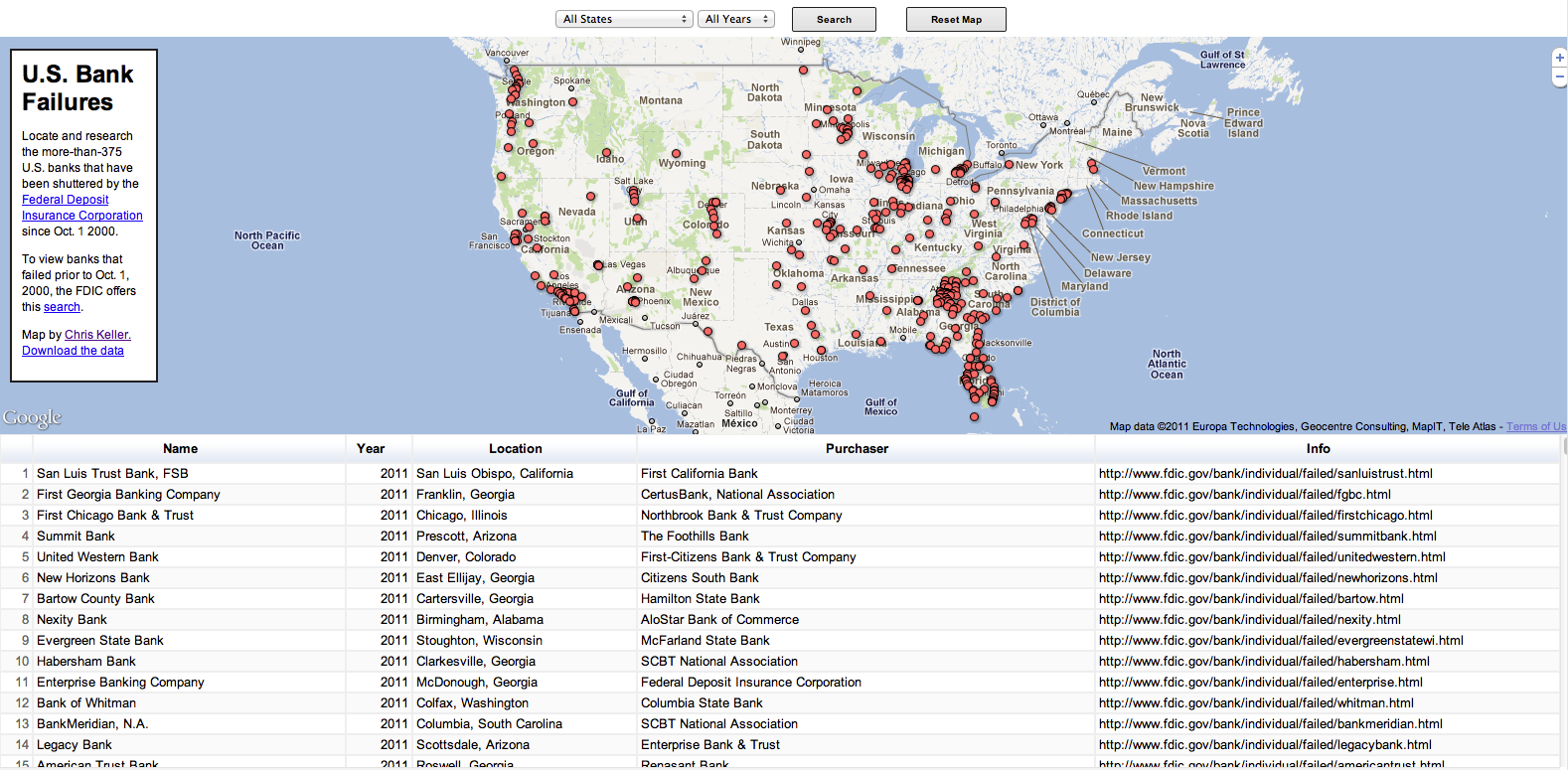Click the Evergreen State Bank name cell

pyautogui.click(x=100, y=641)
